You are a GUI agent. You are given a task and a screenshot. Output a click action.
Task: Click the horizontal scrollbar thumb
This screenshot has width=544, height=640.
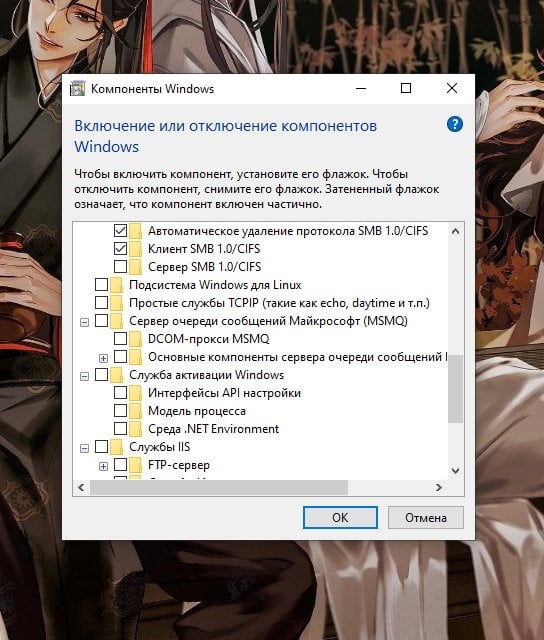(x=219, y=487)
